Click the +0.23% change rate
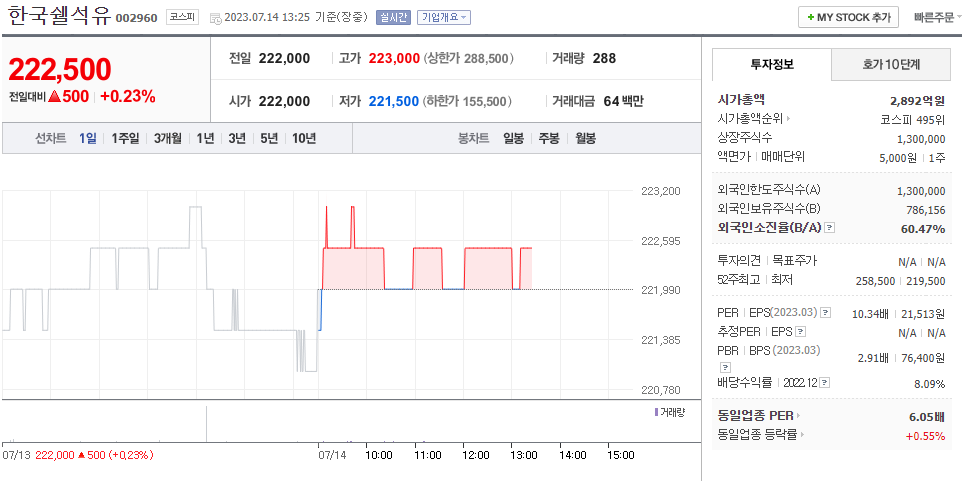The height and width of the screenshot is (481, 972). tap(128, 97)
